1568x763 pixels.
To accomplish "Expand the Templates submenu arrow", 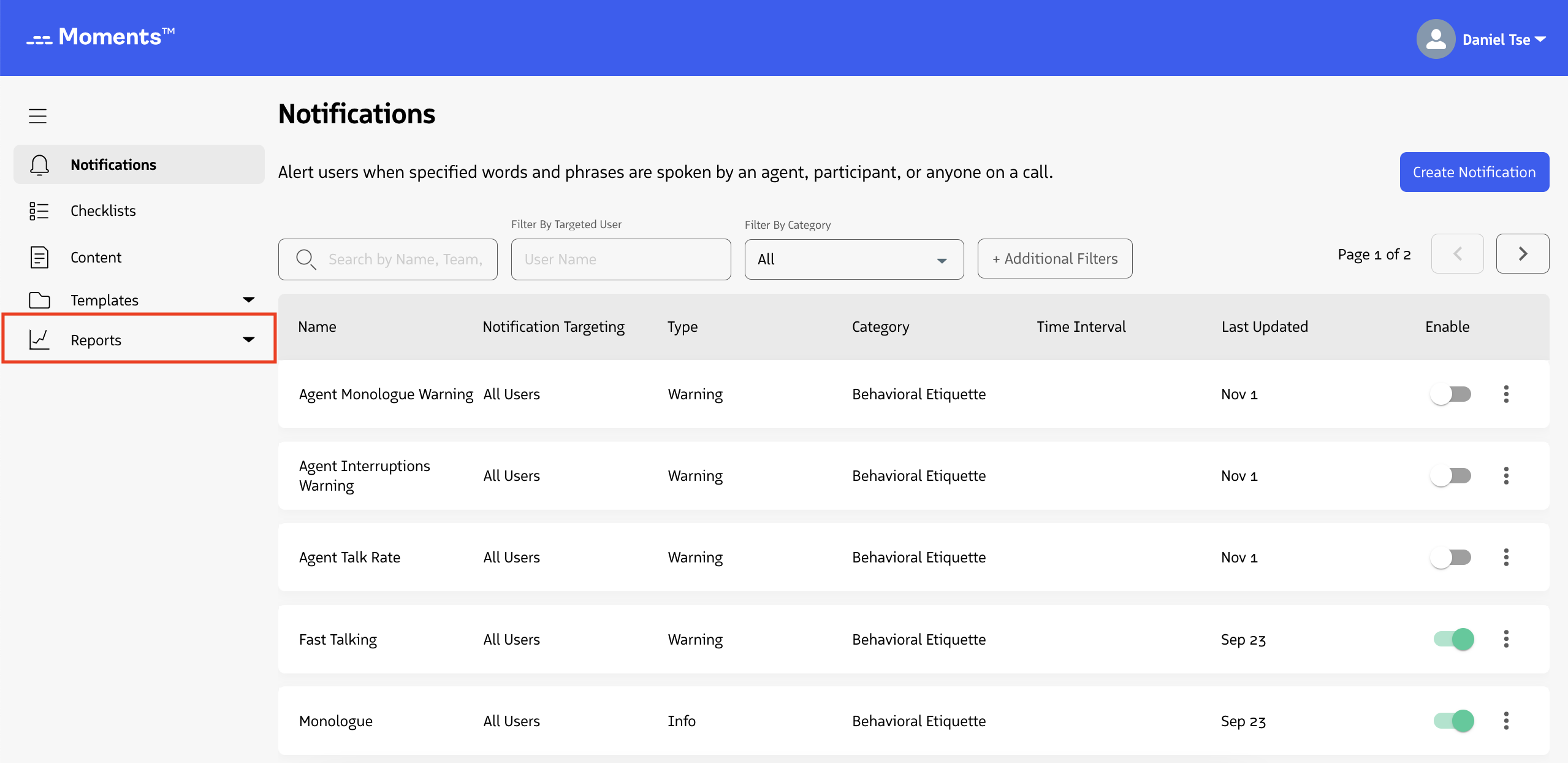I will (x=248, y=300).
